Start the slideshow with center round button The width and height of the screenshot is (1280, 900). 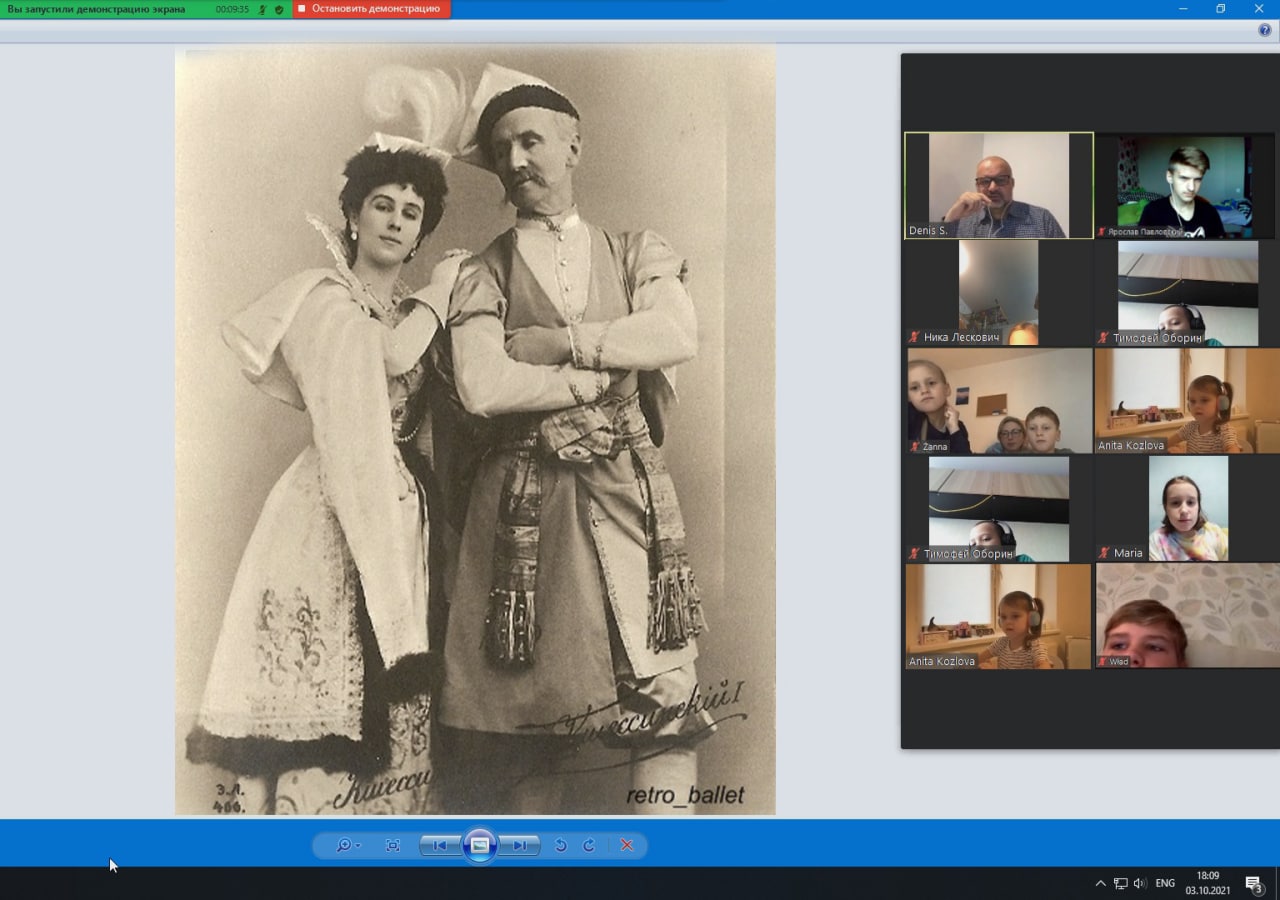click(x=480, y=845)
